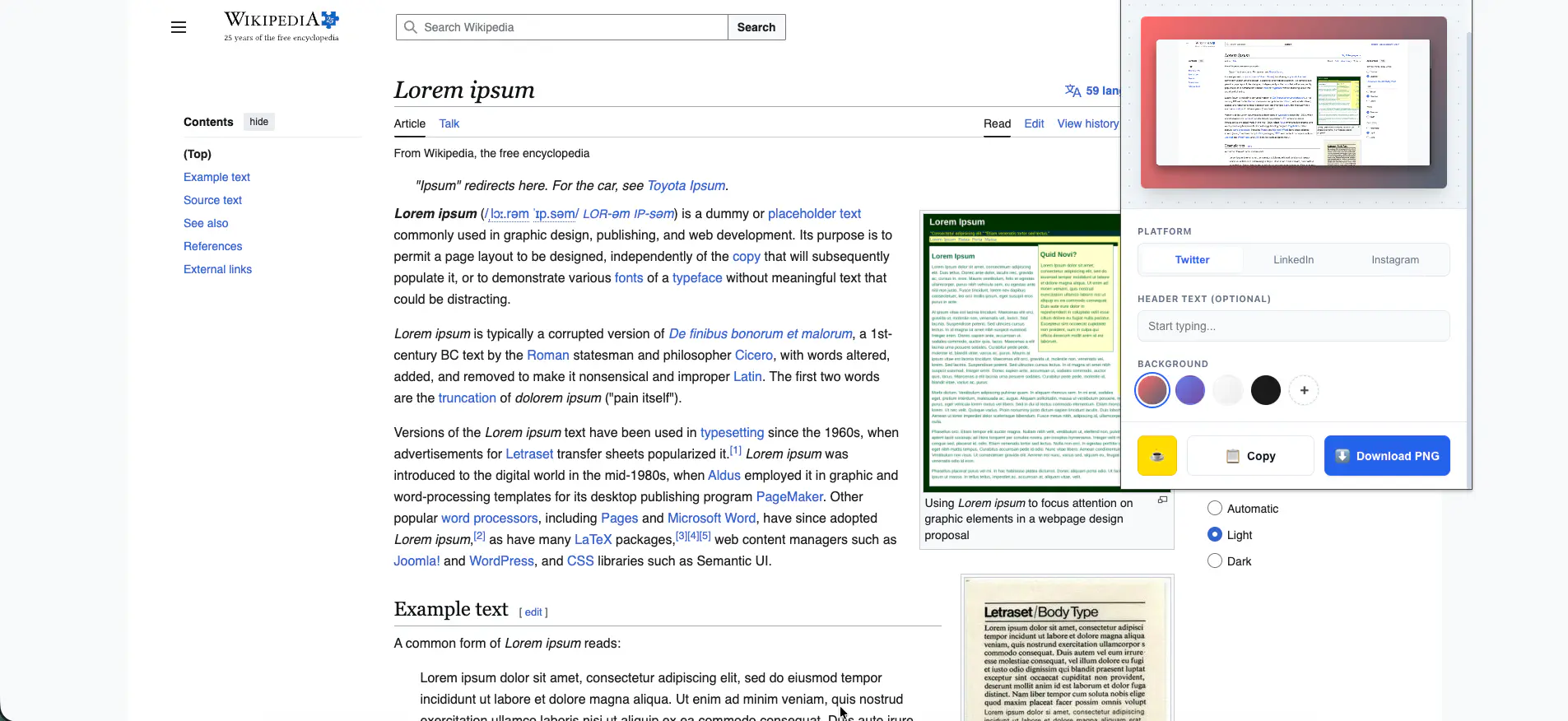Screen dimensions: 1568x721
Task: Add a custom background with plus
Action: 1304,390
